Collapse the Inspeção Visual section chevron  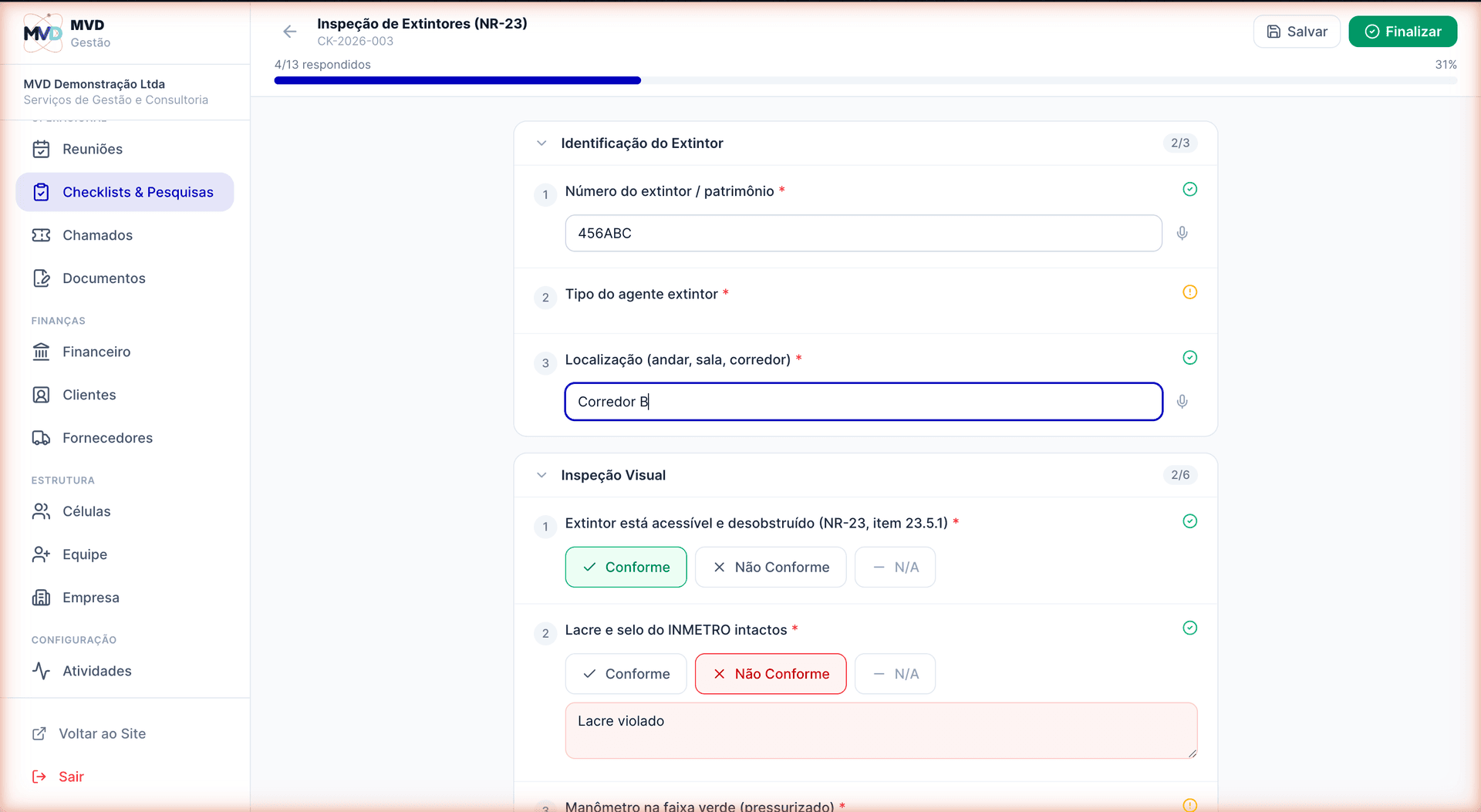[541, 475]
